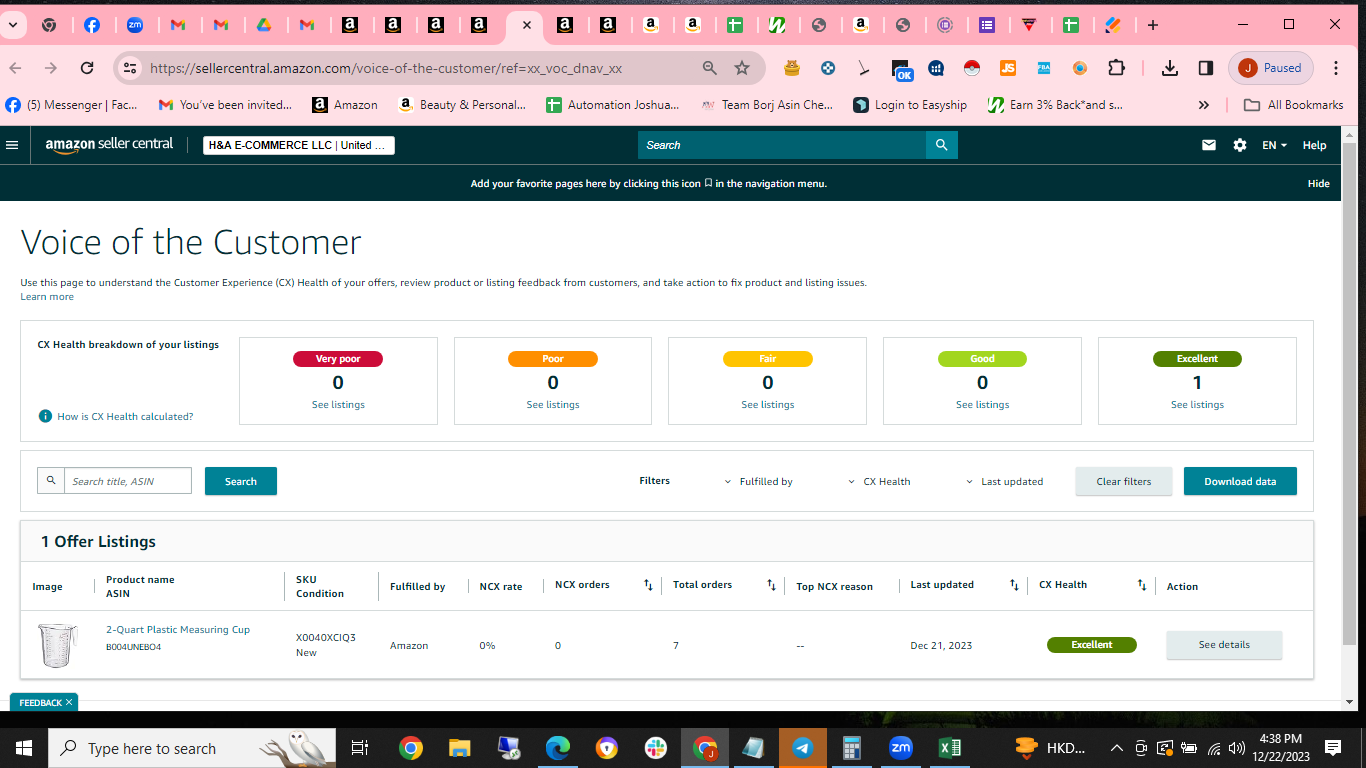
Task: Click the Learn more link
Action: (x=47, y=297)
